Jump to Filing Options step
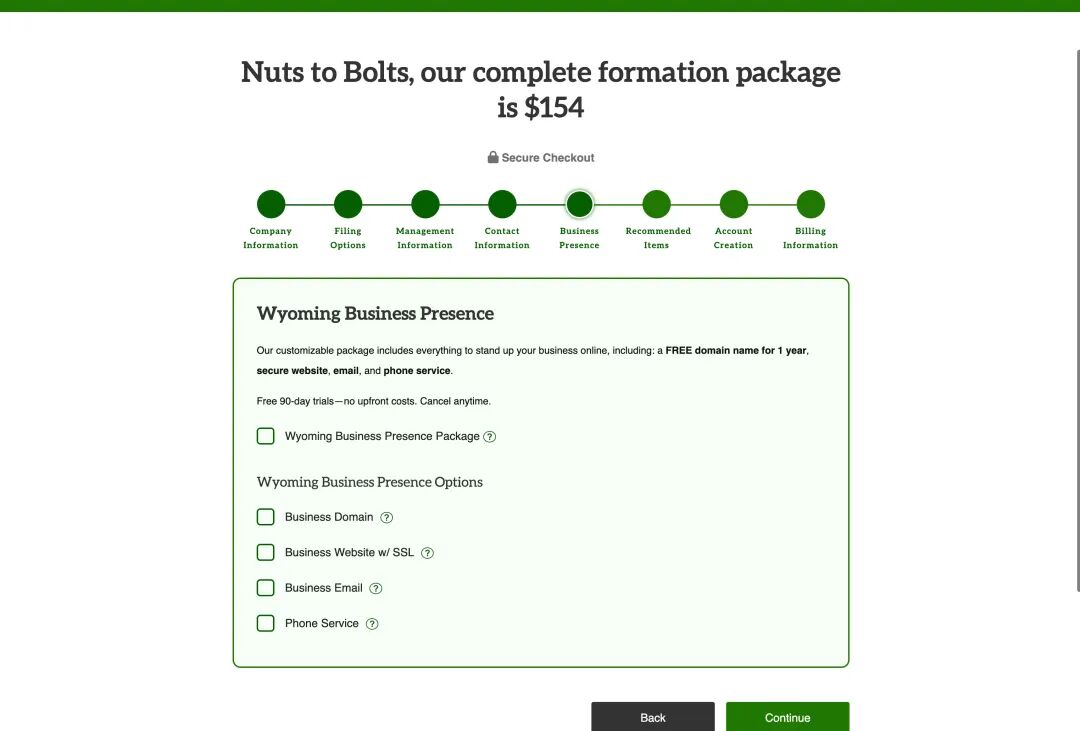Image resolution: width=1080 pixels, height=731 pixels. (348, 205)
